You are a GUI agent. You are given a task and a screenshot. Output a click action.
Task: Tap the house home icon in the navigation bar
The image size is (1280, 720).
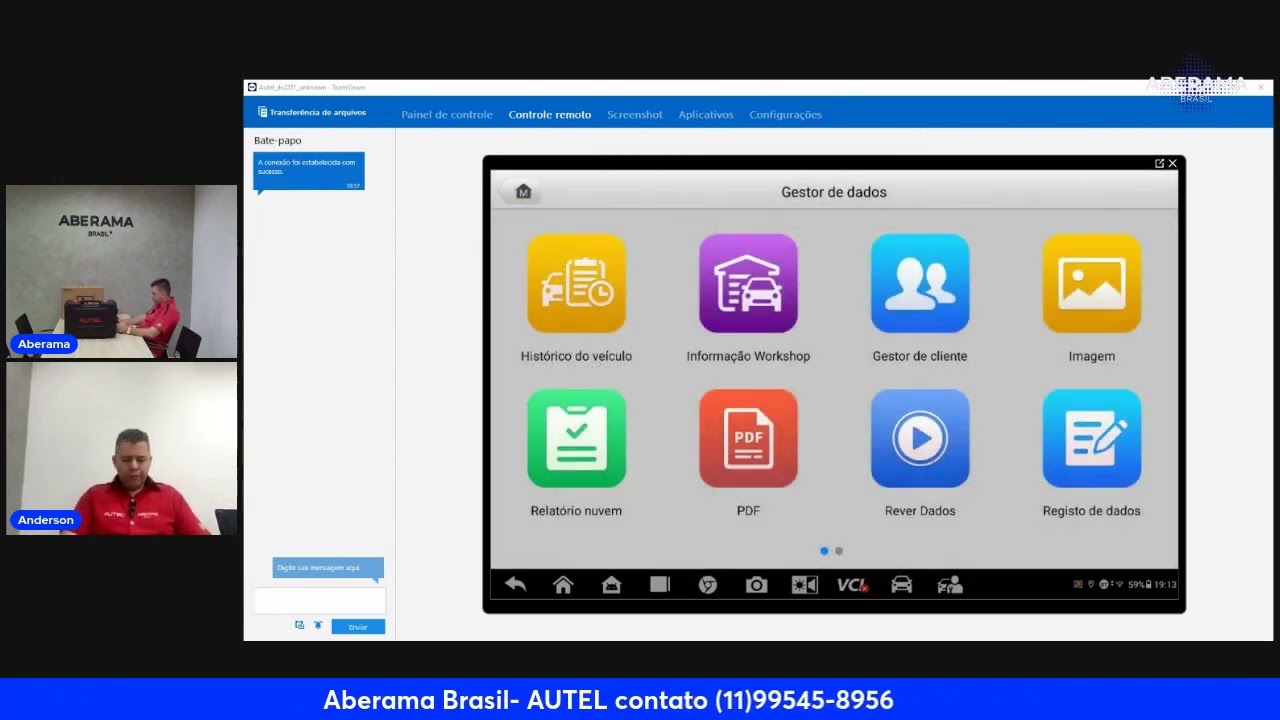(563, 585)
